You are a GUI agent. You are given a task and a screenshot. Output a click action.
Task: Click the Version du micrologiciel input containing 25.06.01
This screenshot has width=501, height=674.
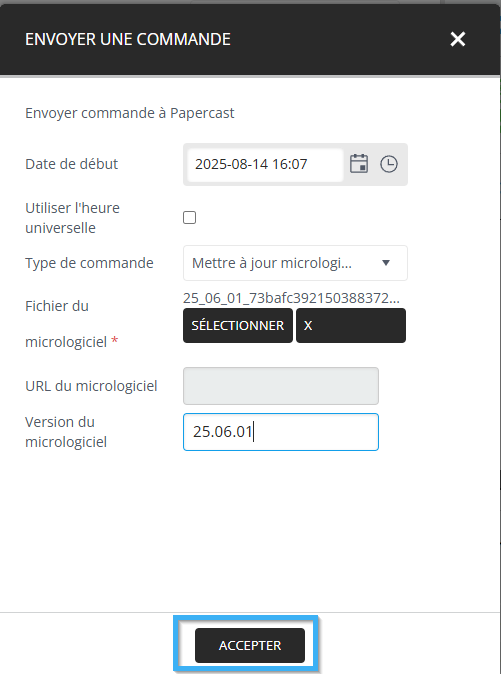click(281, 432)
